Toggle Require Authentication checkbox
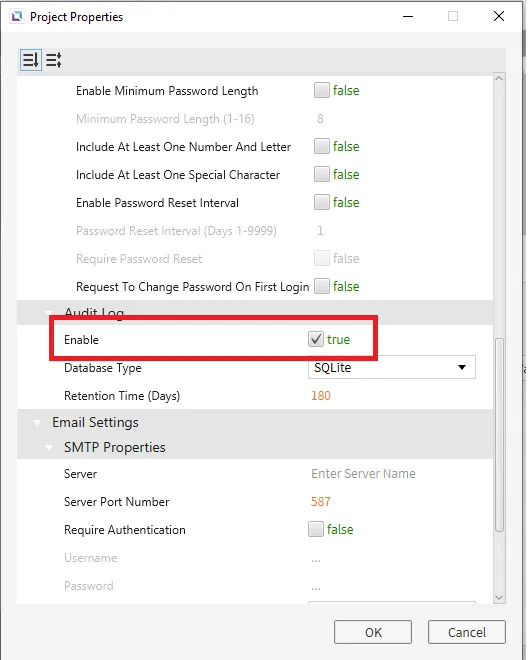 coord(316,530)
